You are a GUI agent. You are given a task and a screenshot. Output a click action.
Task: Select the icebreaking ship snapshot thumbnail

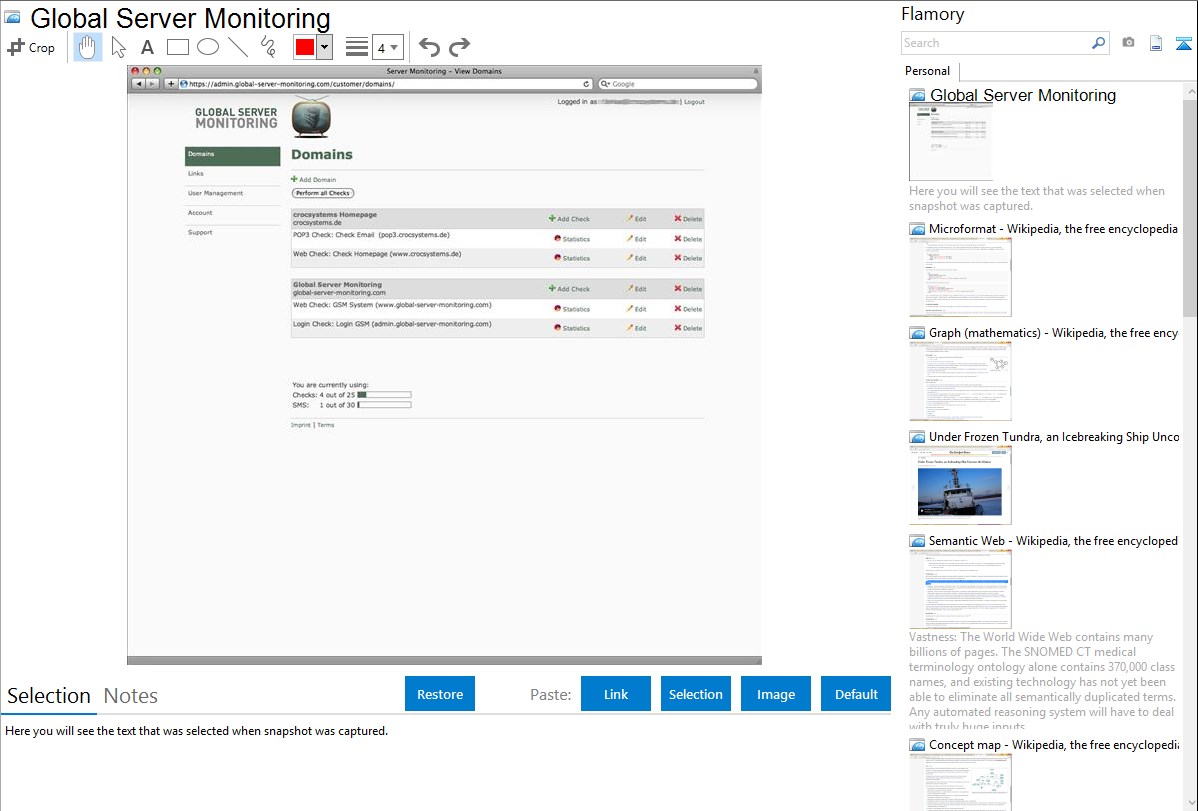960,485
